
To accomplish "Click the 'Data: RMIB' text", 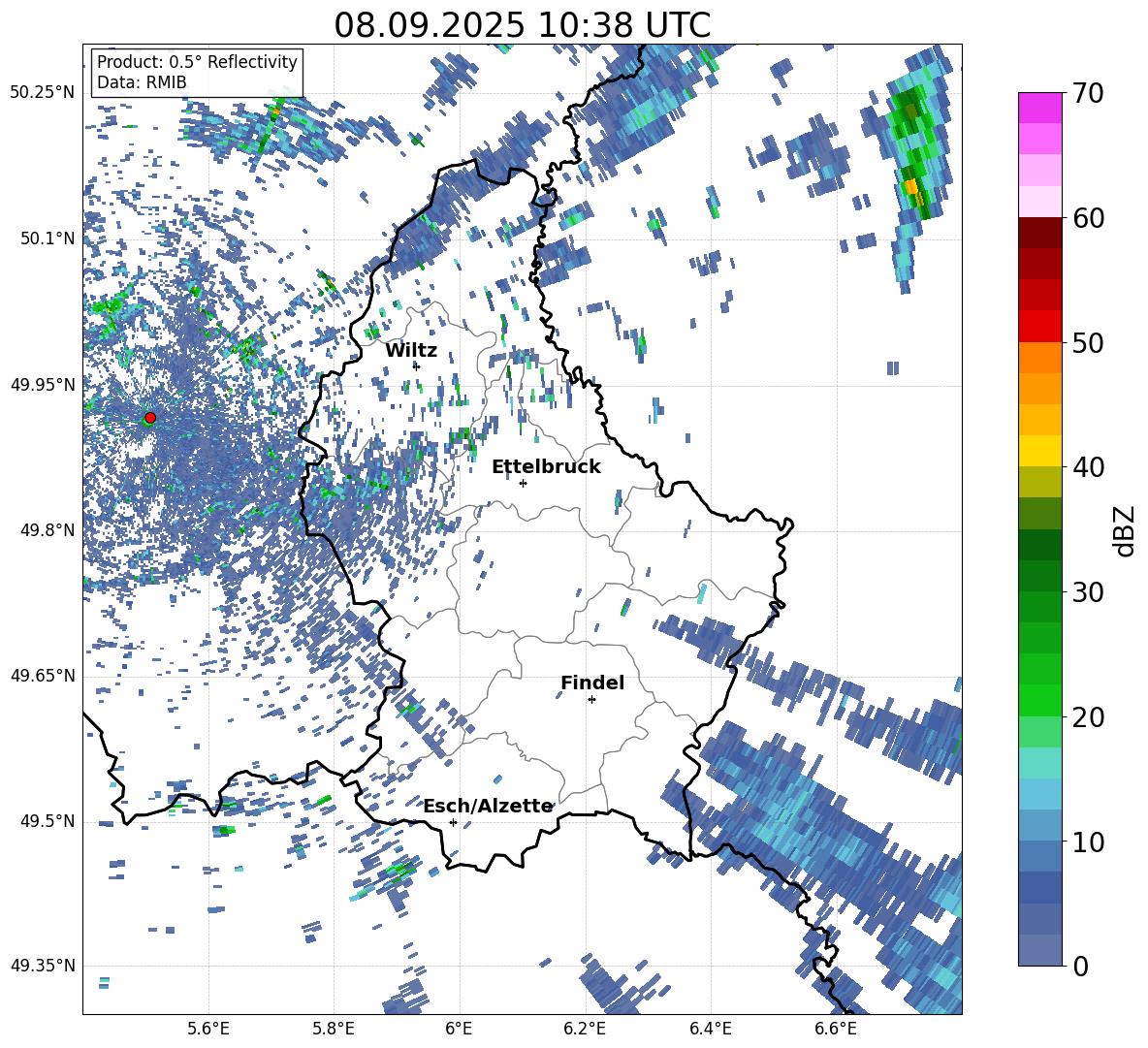I will tap(142, 82).
